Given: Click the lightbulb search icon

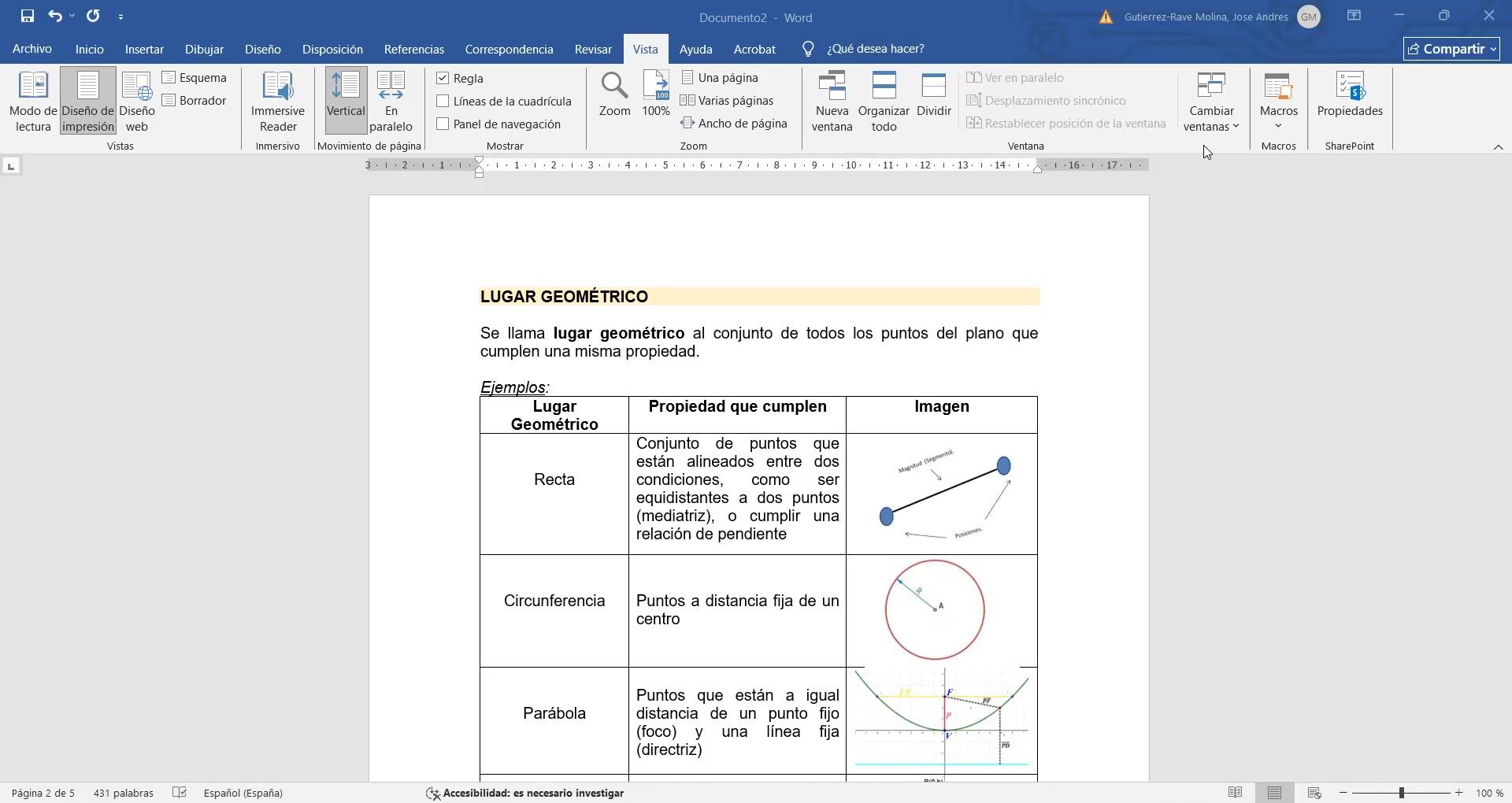Looking at the screenshot, I should [808, 49].
